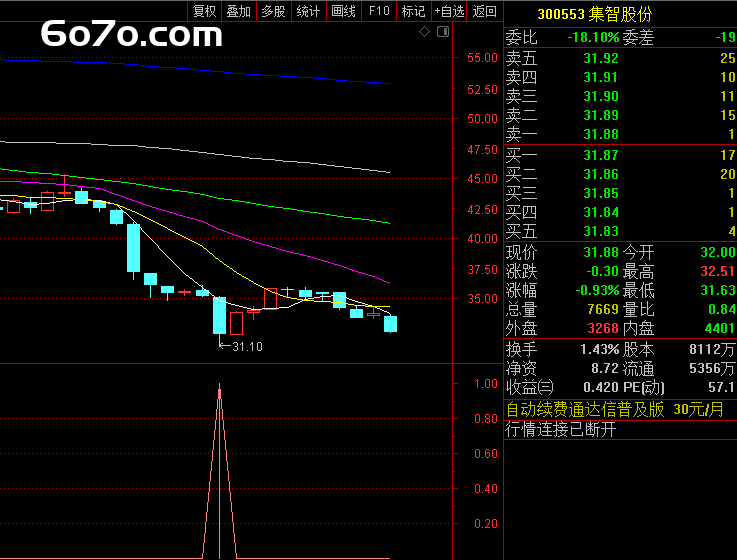This screenshot has width=737, height=560.
Task: Toggle the side panel layout icon
Action: tap(443, 32)
